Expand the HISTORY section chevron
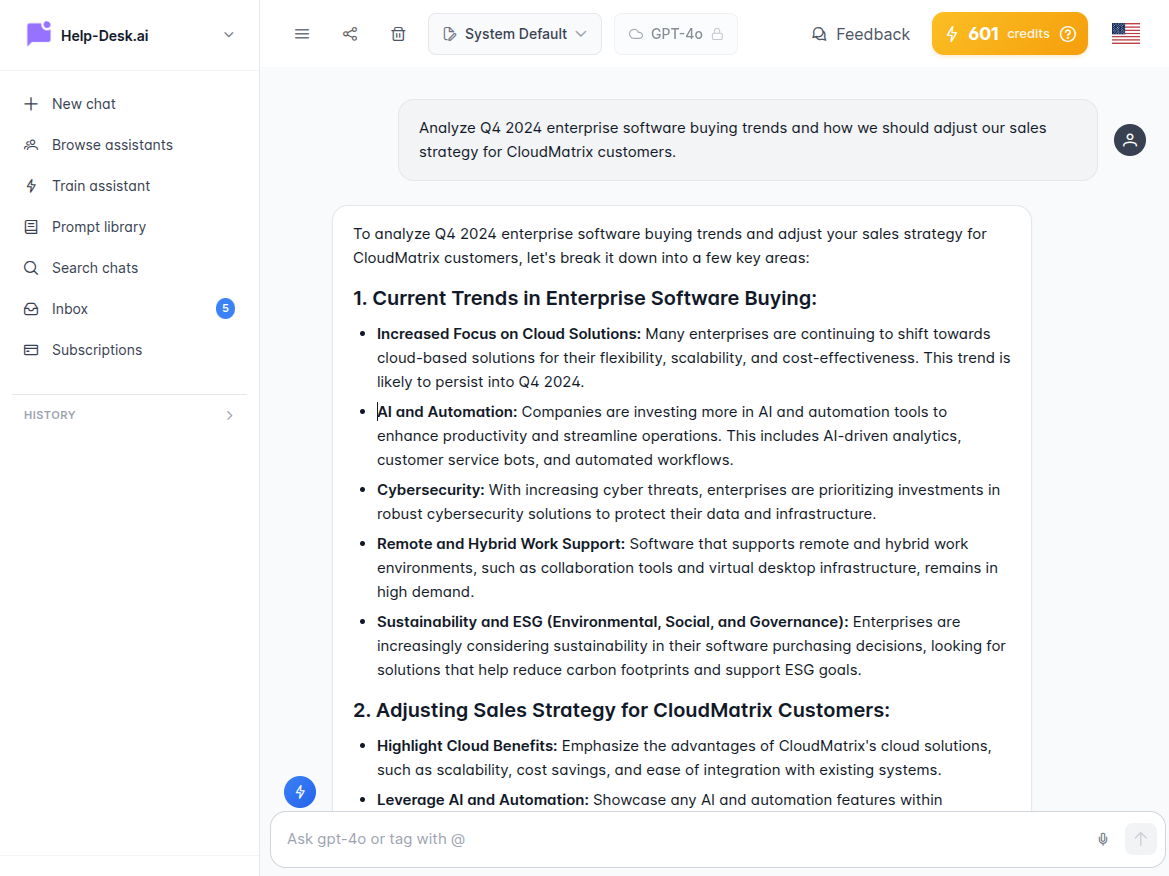Screen dimensions: 1169x876 (229, 415)
